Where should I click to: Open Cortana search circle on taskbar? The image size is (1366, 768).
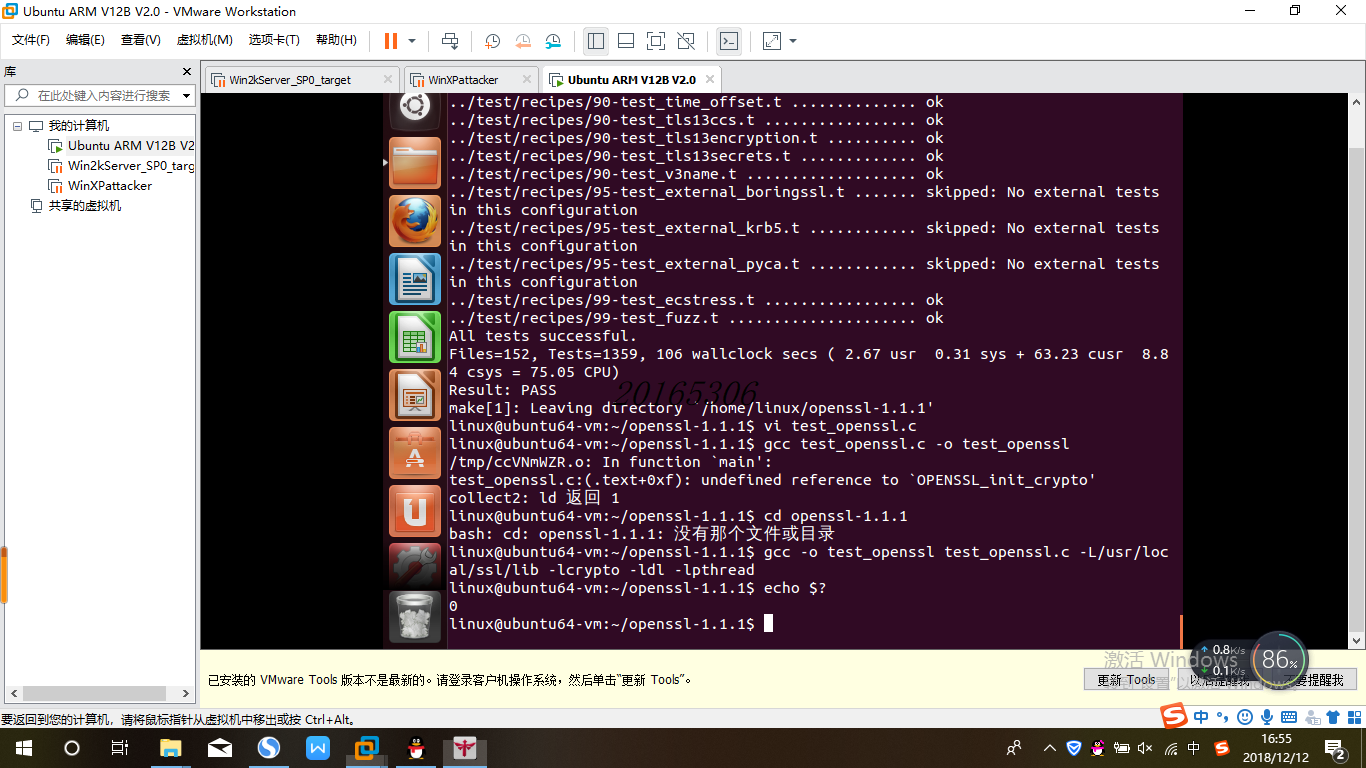pyautogui.click(x=71, y=748)
